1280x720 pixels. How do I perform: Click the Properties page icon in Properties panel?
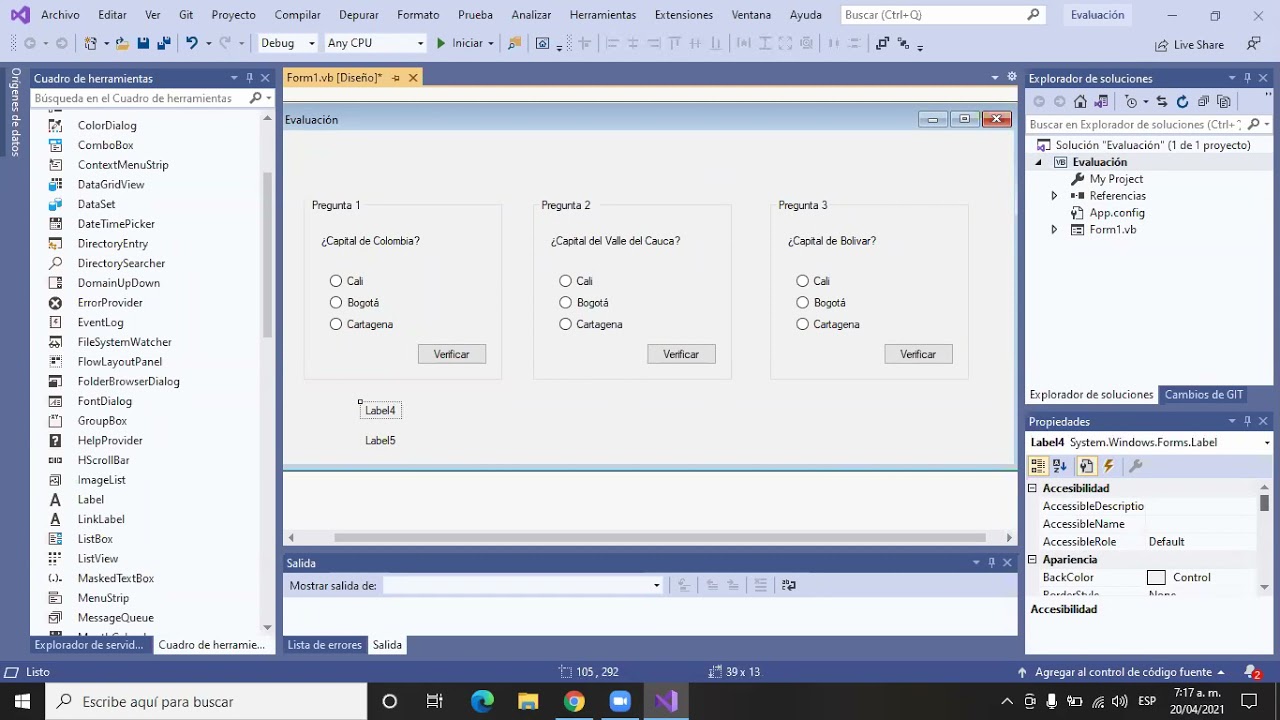[1086, 466]
